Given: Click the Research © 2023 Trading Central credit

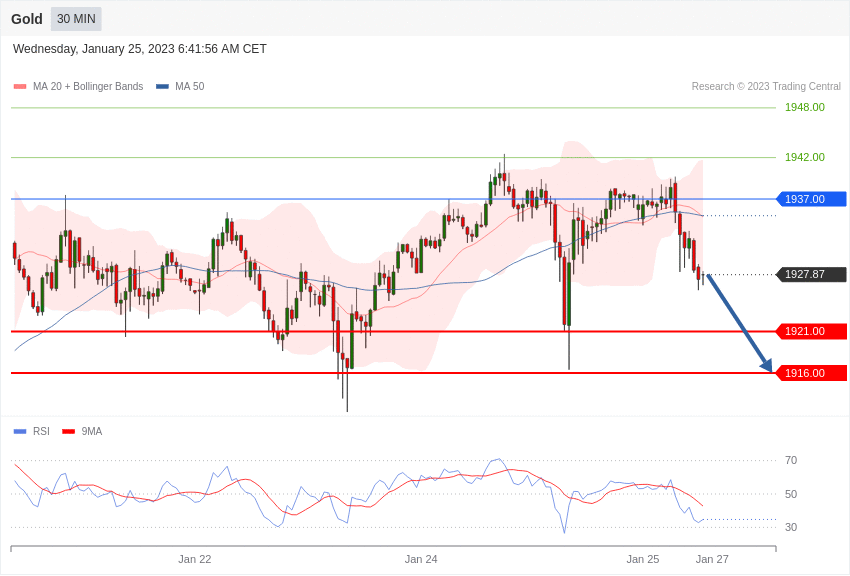Looking at the screenshot, I should (766, 86).
